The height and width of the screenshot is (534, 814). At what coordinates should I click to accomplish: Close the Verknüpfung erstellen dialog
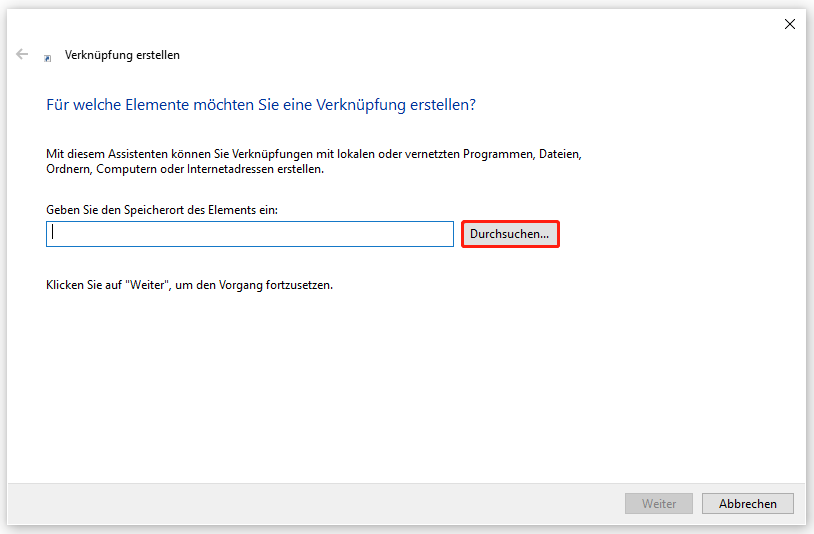pos(790,24)
